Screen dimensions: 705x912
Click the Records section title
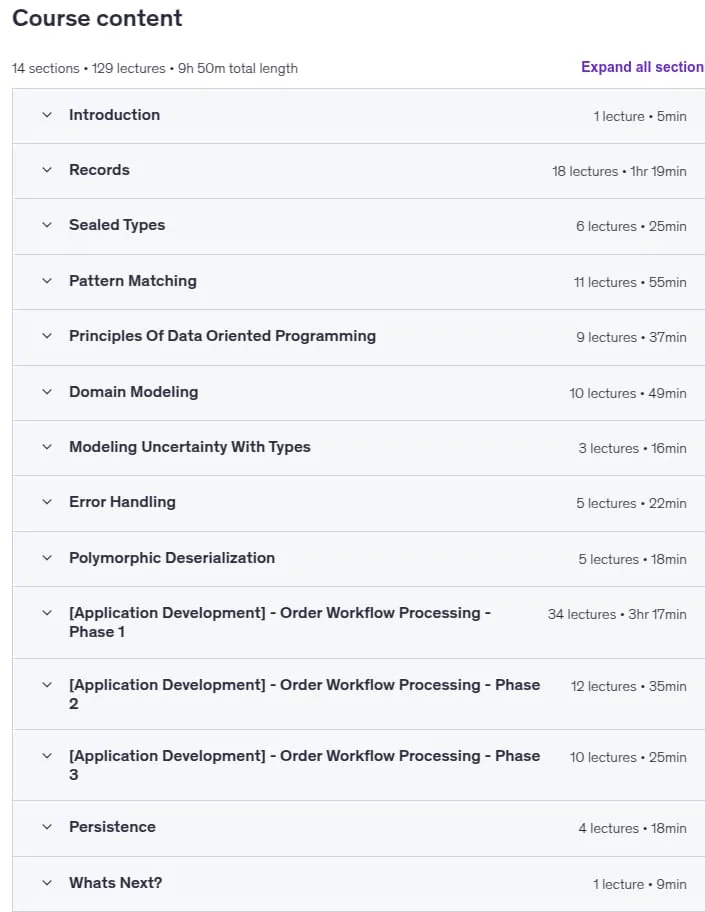tap(99, 170)
